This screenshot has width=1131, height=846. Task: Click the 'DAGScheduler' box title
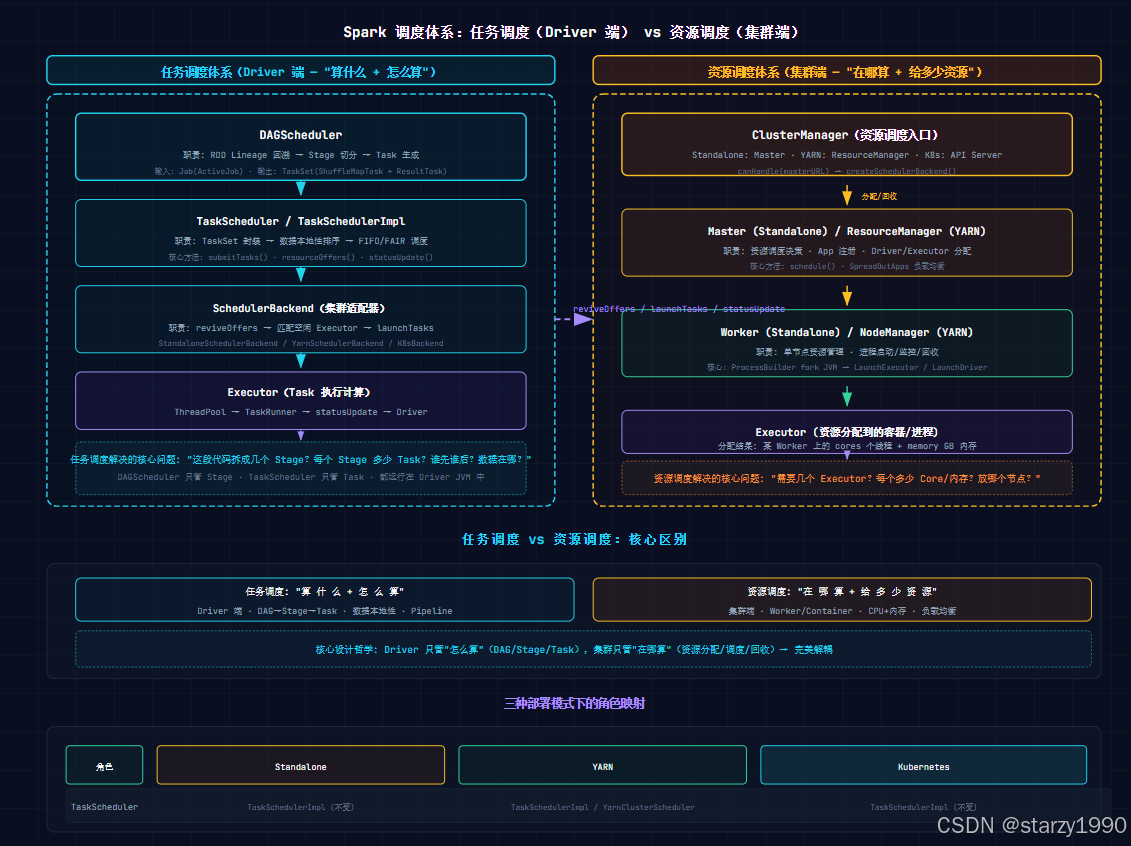point(301,135)
